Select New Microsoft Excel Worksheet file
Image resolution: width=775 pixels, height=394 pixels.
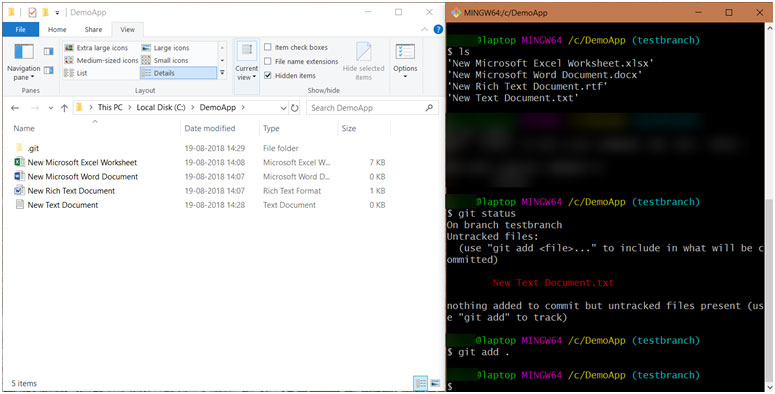pyautogui.click(x=82, y=163)
